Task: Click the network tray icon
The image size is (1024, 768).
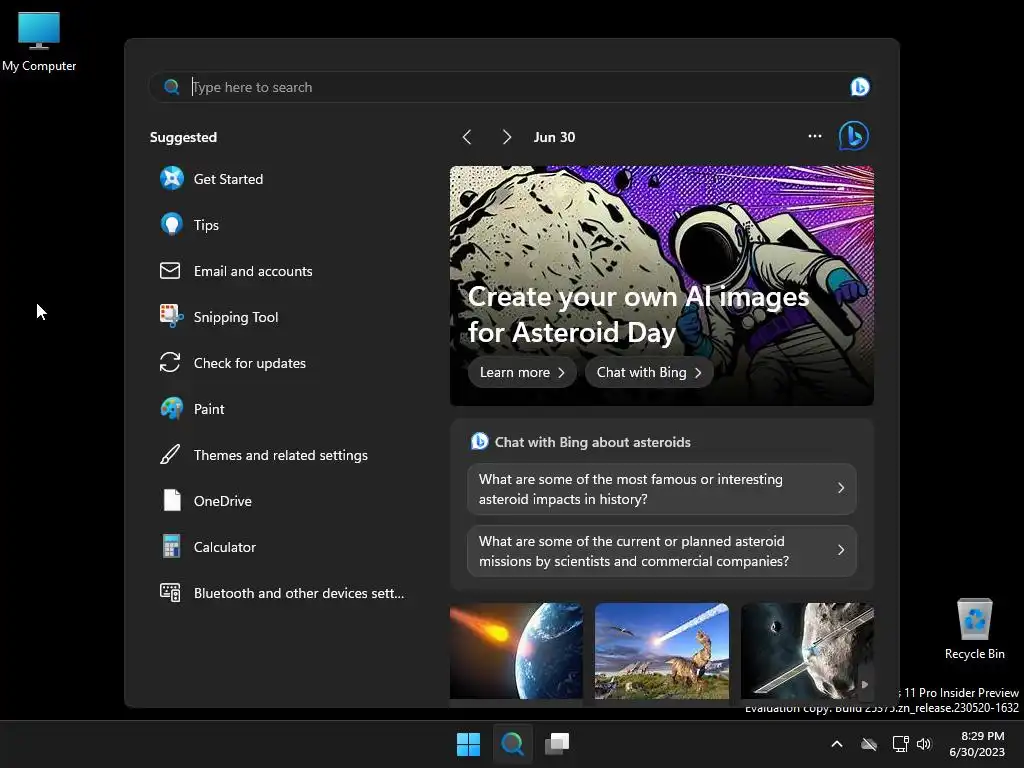Action: point(900,744)
